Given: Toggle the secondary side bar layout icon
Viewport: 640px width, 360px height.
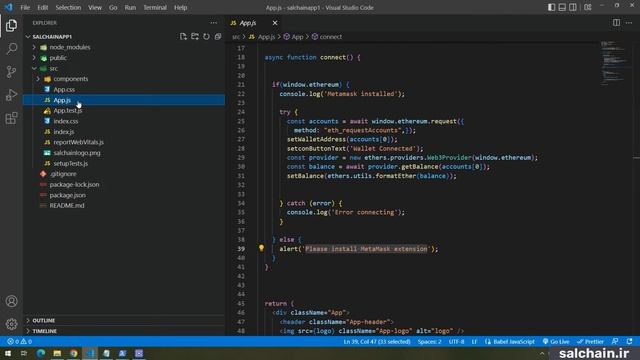Looking at the screenshot, I should pos(573,7).
